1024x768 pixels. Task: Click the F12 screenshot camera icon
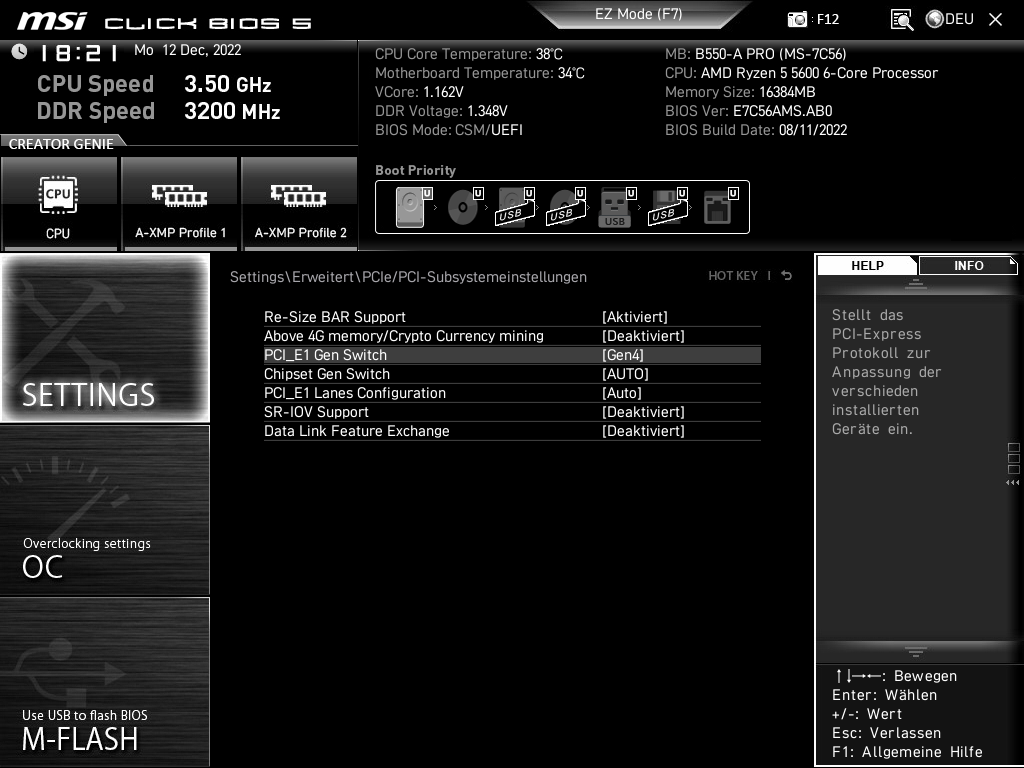tap(797, 19)
